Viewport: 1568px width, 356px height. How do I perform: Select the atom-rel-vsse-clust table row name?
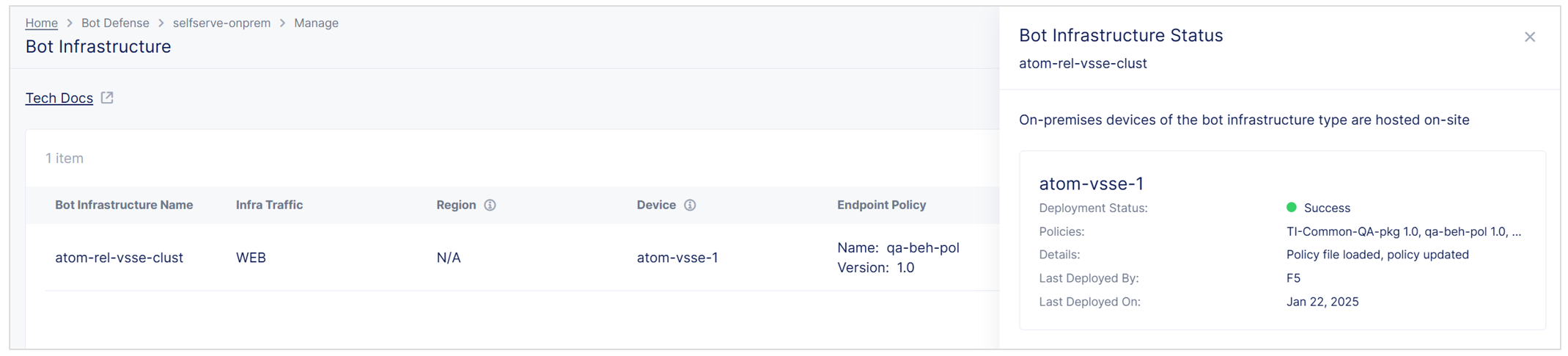pos(119,258)
